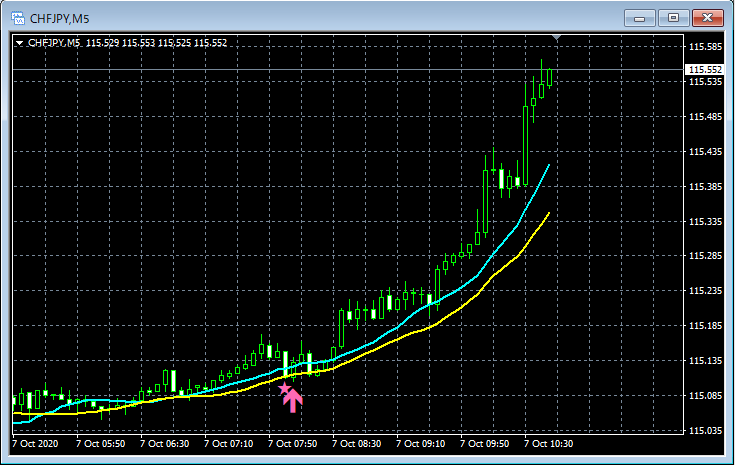This screenshot has width=736, height=465.
Task: Click the 7 Oct 2020 time label
Action: tap(35, 443)
